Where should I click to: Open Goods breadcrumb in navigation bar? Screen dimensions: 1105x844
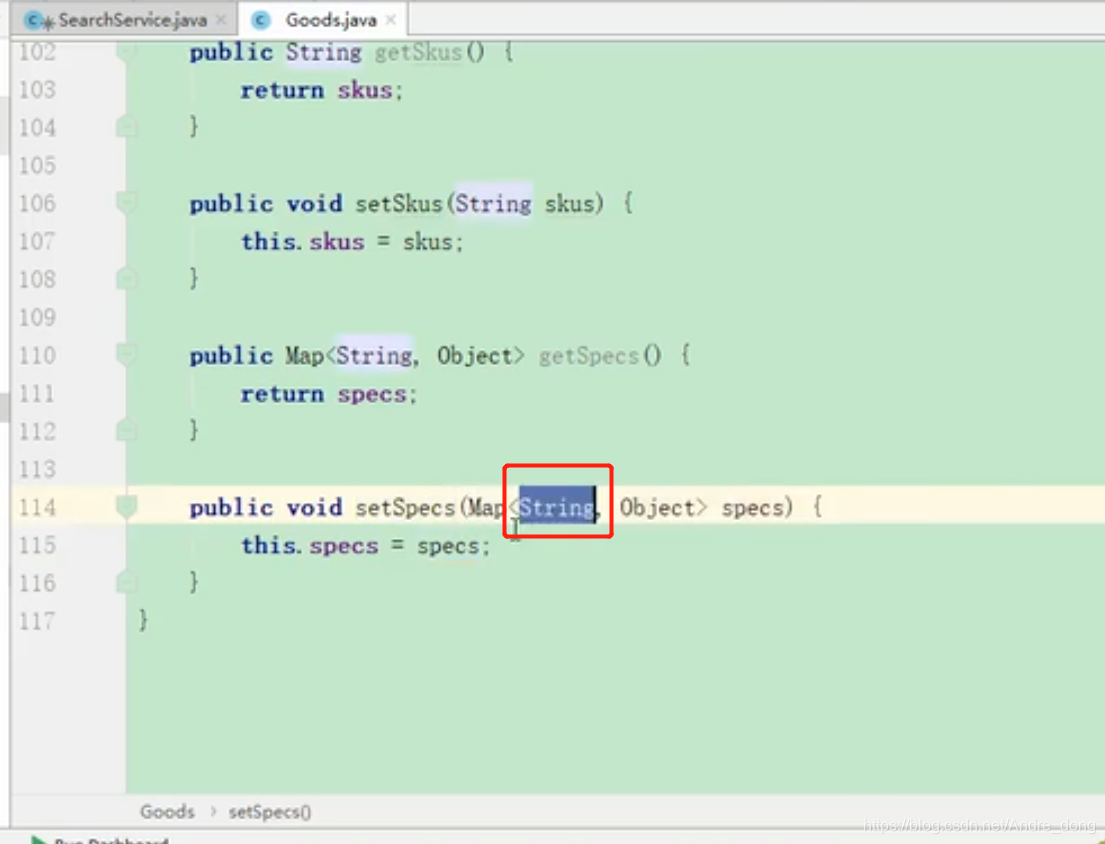pyautogui.click(x=167, y=812)
